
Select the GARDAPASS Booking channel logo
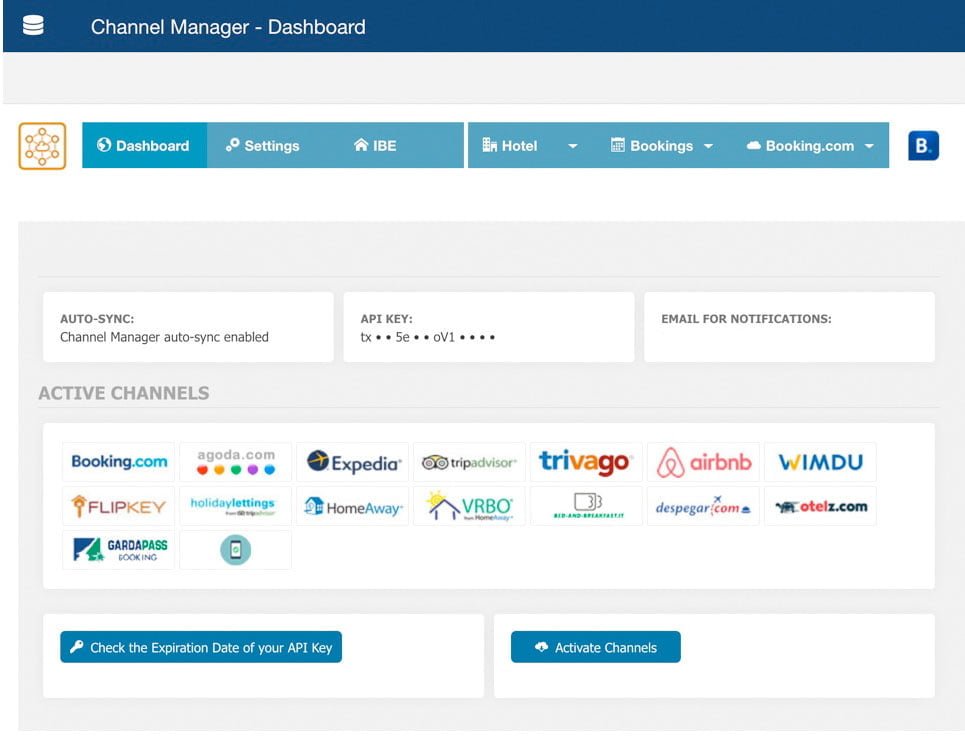click(119, 550)
